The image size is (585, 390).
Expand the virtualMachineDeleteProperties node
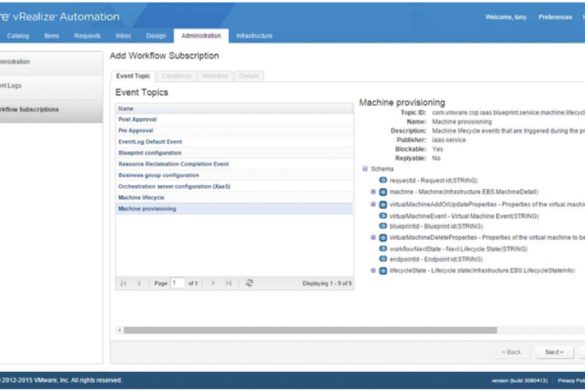[x=373, y=237]
